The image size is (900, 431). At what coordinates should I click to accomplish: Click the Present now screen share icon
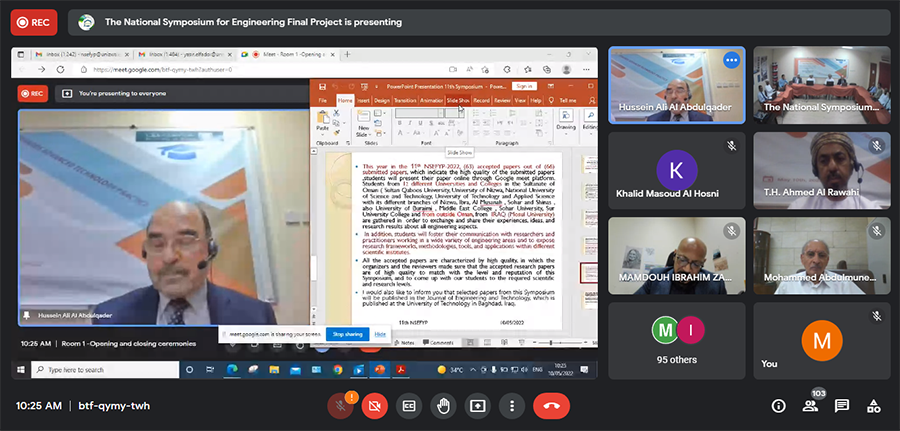(478, 406)
